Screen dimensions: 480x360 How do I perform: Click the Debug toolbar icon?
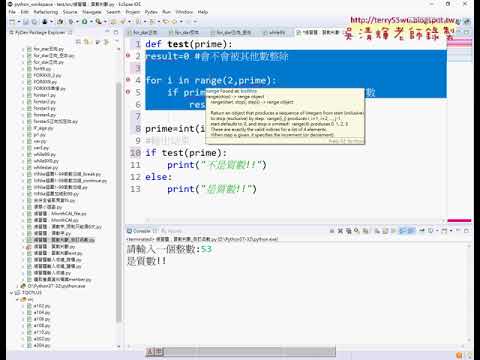pyautogui.click(x=71, y=22)
